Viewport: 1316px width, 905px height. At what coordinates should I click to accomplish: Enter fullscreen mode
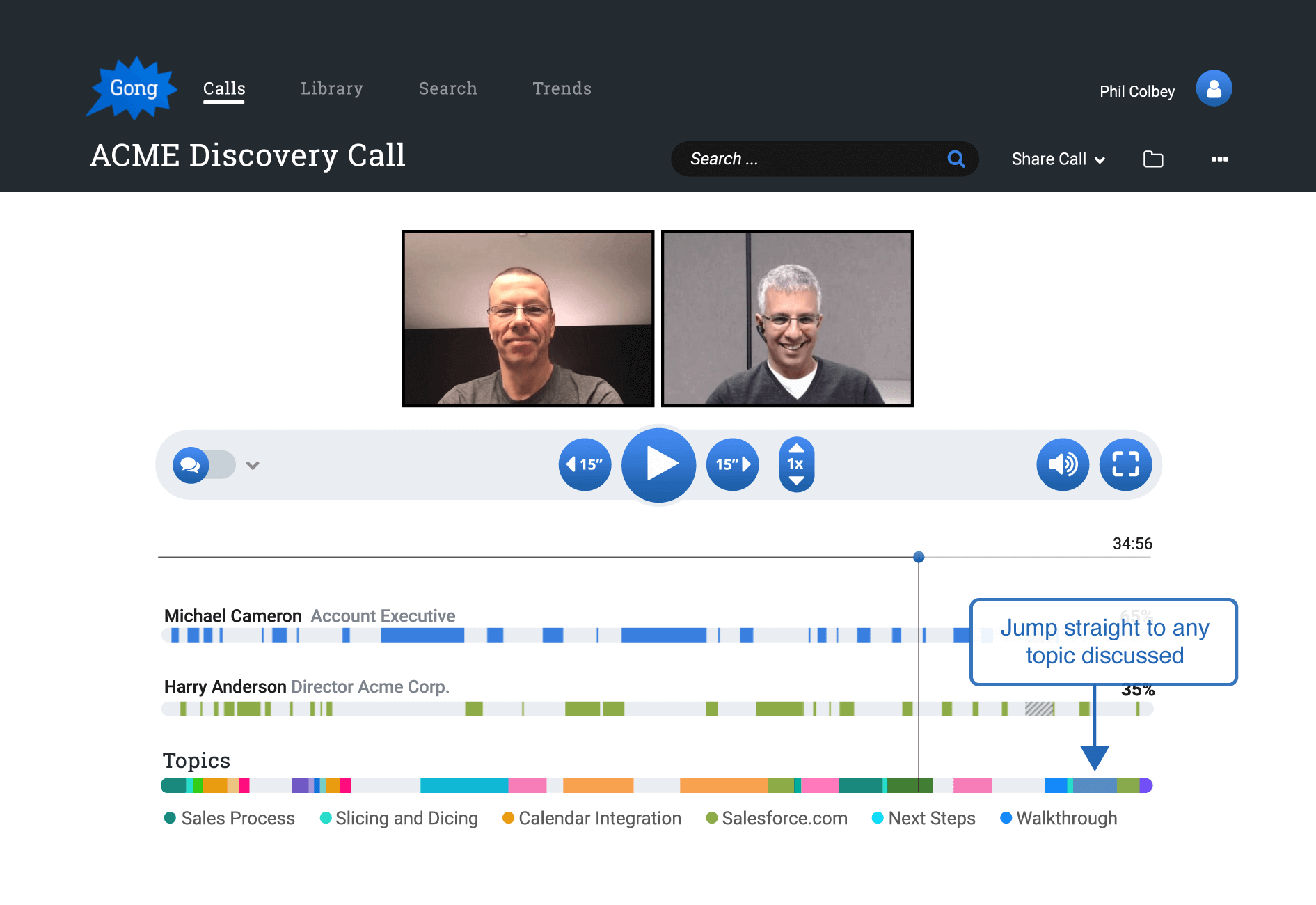click(1125, 464)
